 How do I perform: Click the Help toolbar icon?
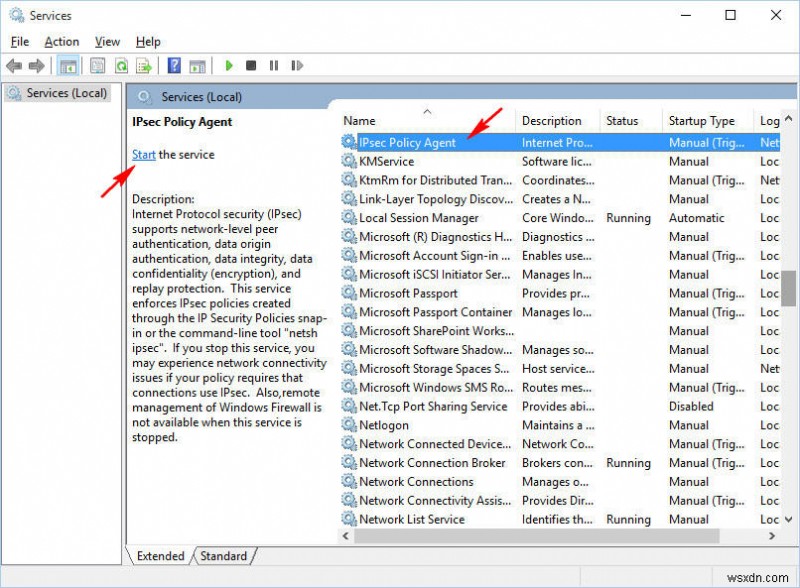176,66
